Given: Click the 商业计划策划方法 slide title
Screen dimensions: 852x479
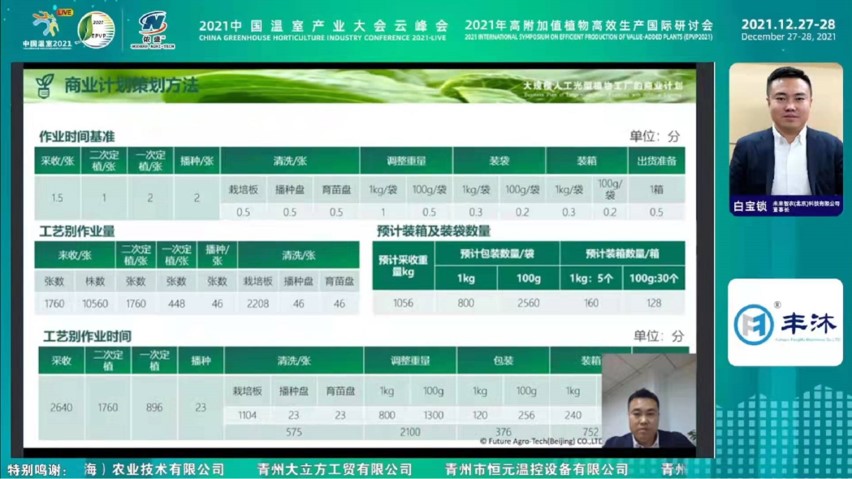Looking at the screenshot, I should (131, 85).
